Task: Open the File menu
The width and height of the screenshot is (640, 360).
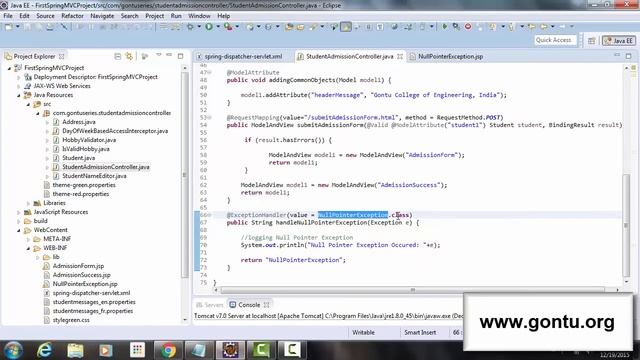Action: pos(8,16)
